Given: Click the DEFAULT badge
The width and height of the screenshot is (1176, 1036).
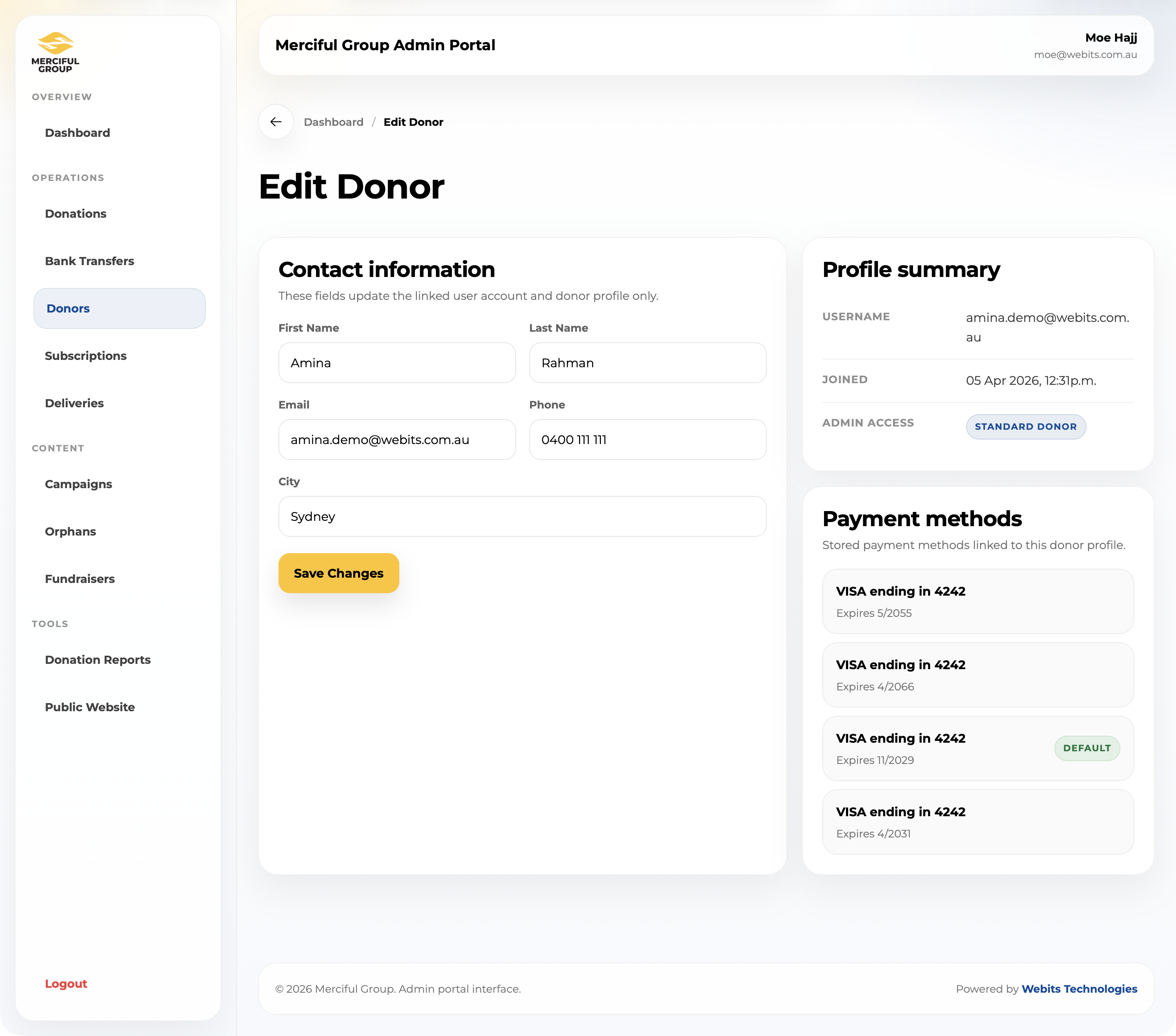Looking at the screenshot, I should click(x=1087, y=748).
